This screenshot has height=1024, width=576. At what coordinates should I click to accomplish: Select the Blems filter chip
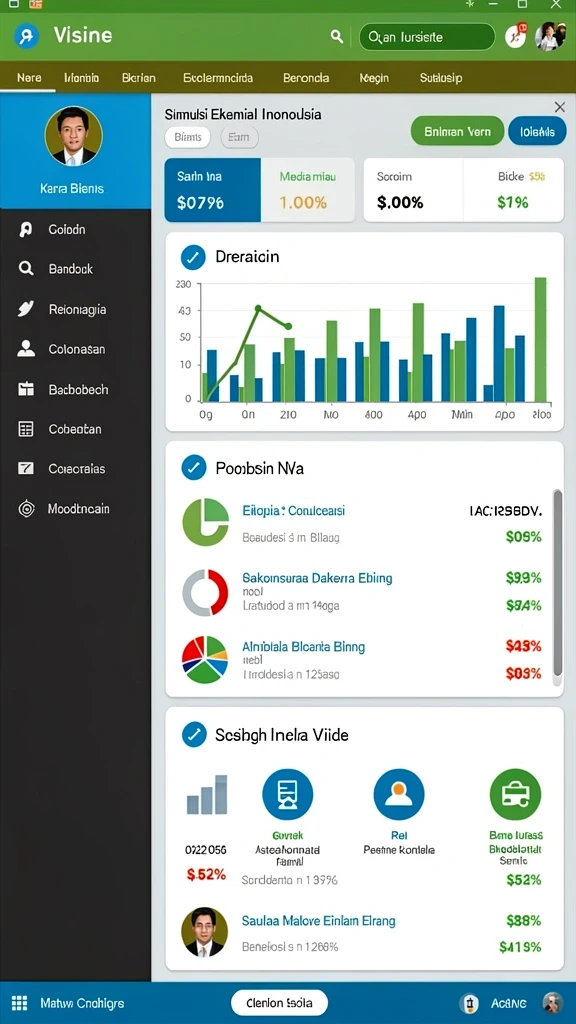[188, 137]
